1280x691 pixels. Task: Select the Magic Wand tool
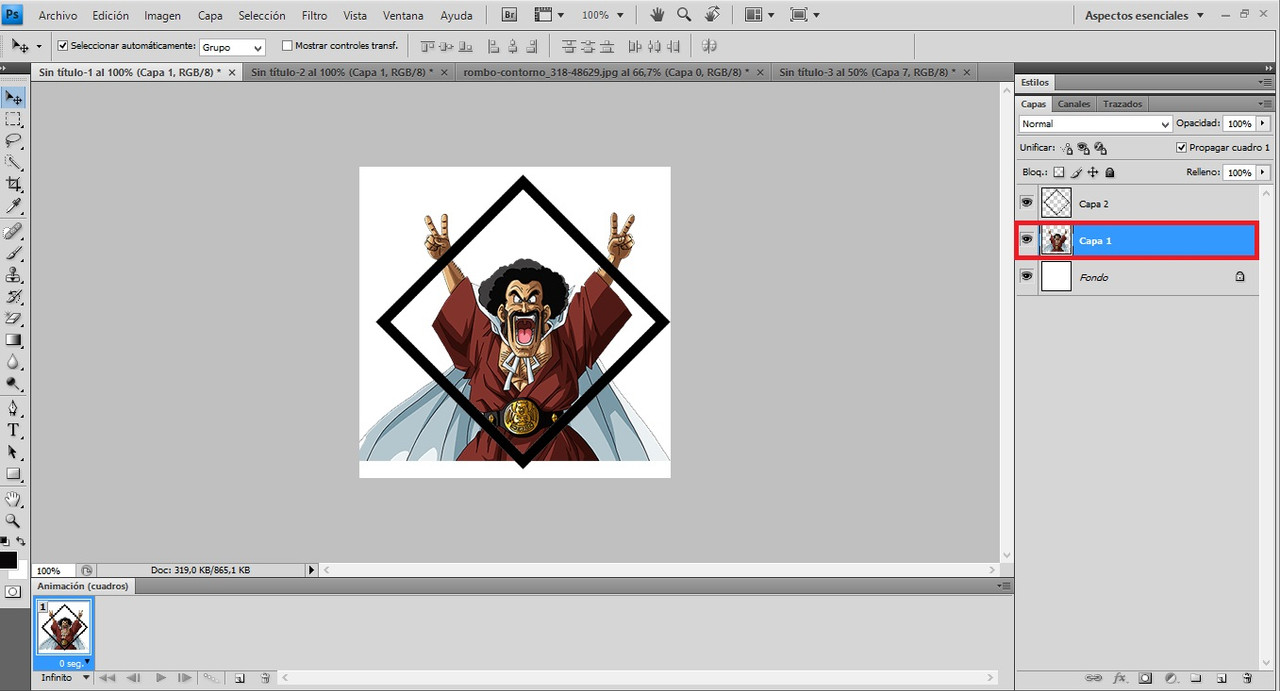(x=14, y=163)
